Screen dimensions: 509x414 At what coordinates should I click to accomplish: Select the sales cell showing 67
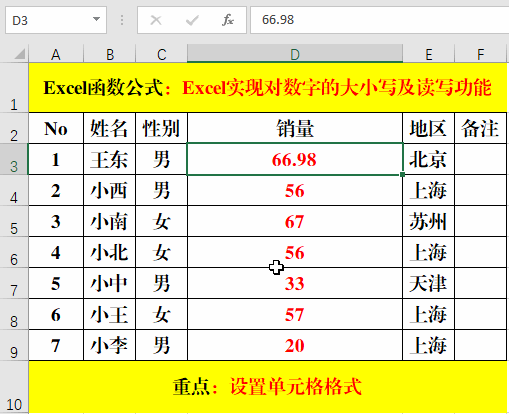click(x=295, y=221)
